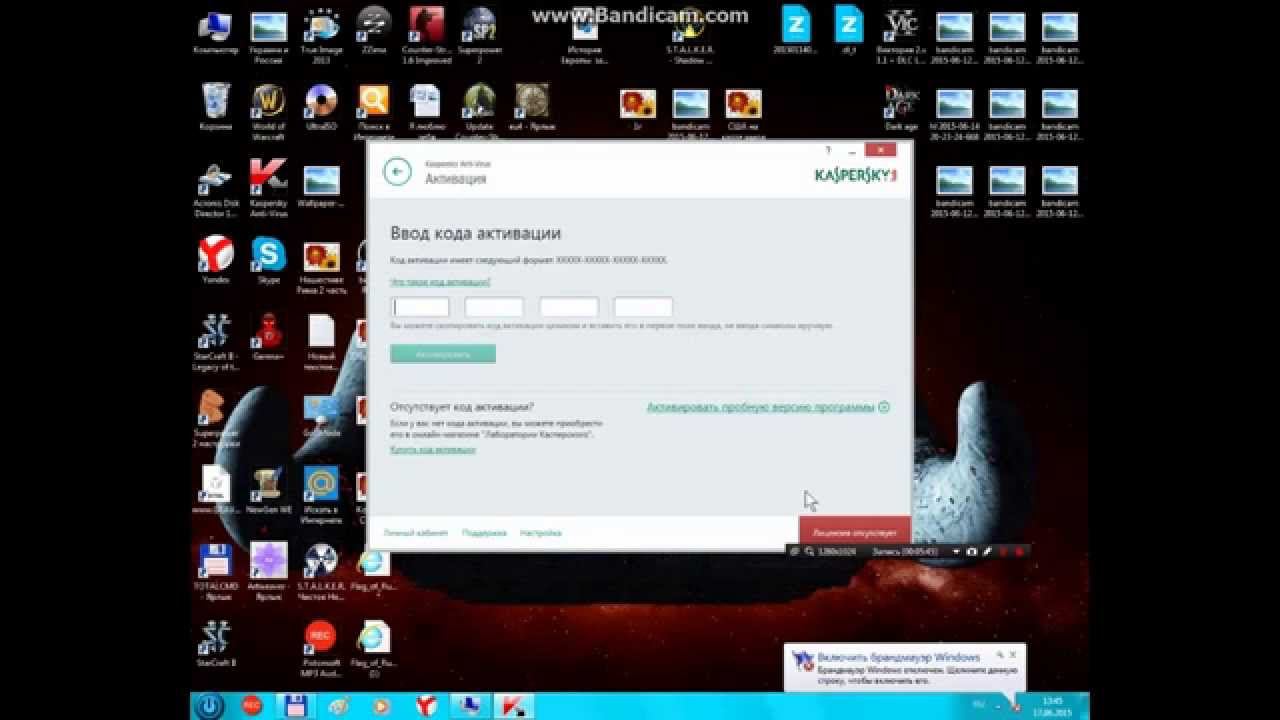This screenshot has width=1280, height=720.
Task: Click the pencil icon on recording bar
Action: point(987,551)
